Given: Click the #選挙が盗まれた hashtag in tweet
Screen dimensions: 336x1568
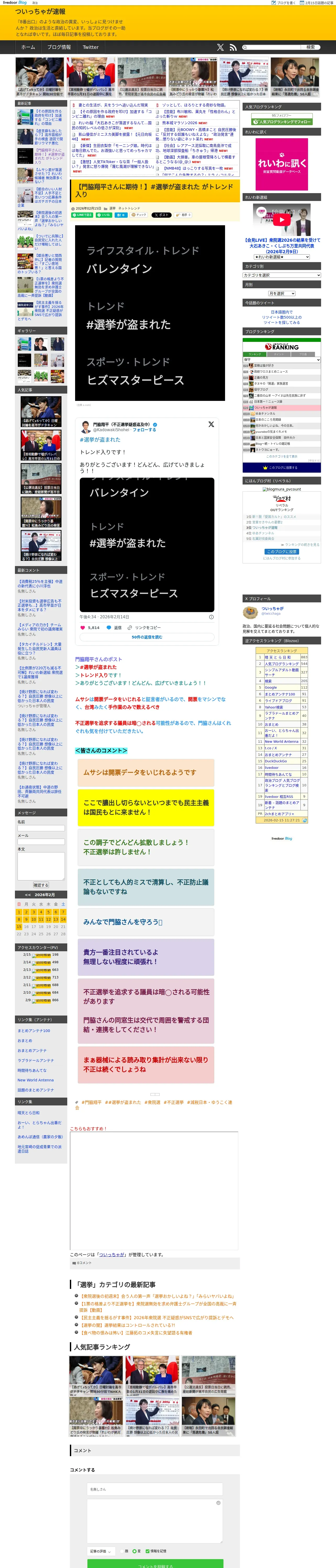Looking at the screenshot, I should pyautogui.click(x=100, y=440).
